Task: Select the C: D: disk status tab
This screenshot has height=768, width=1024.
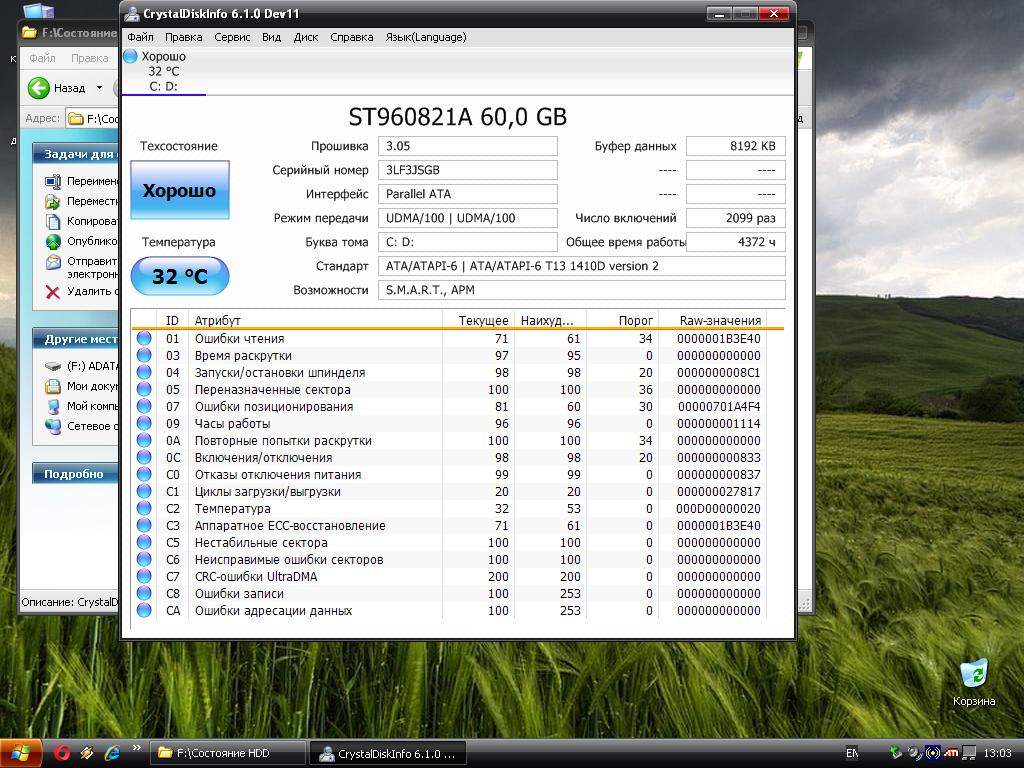Action: click(x=163, y=72)
